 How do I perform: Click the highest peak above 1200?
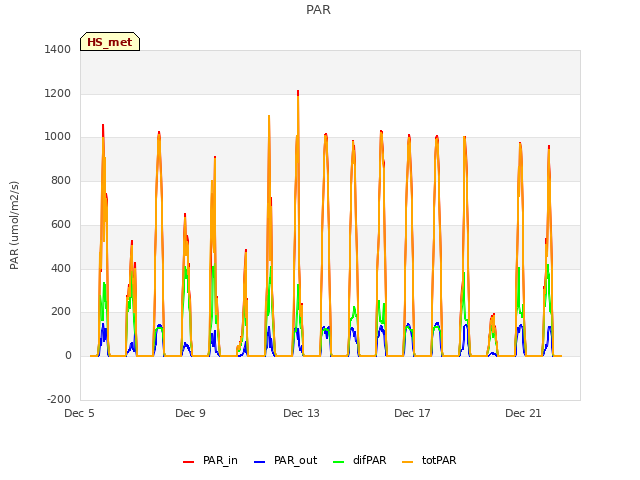pos(298,92)
